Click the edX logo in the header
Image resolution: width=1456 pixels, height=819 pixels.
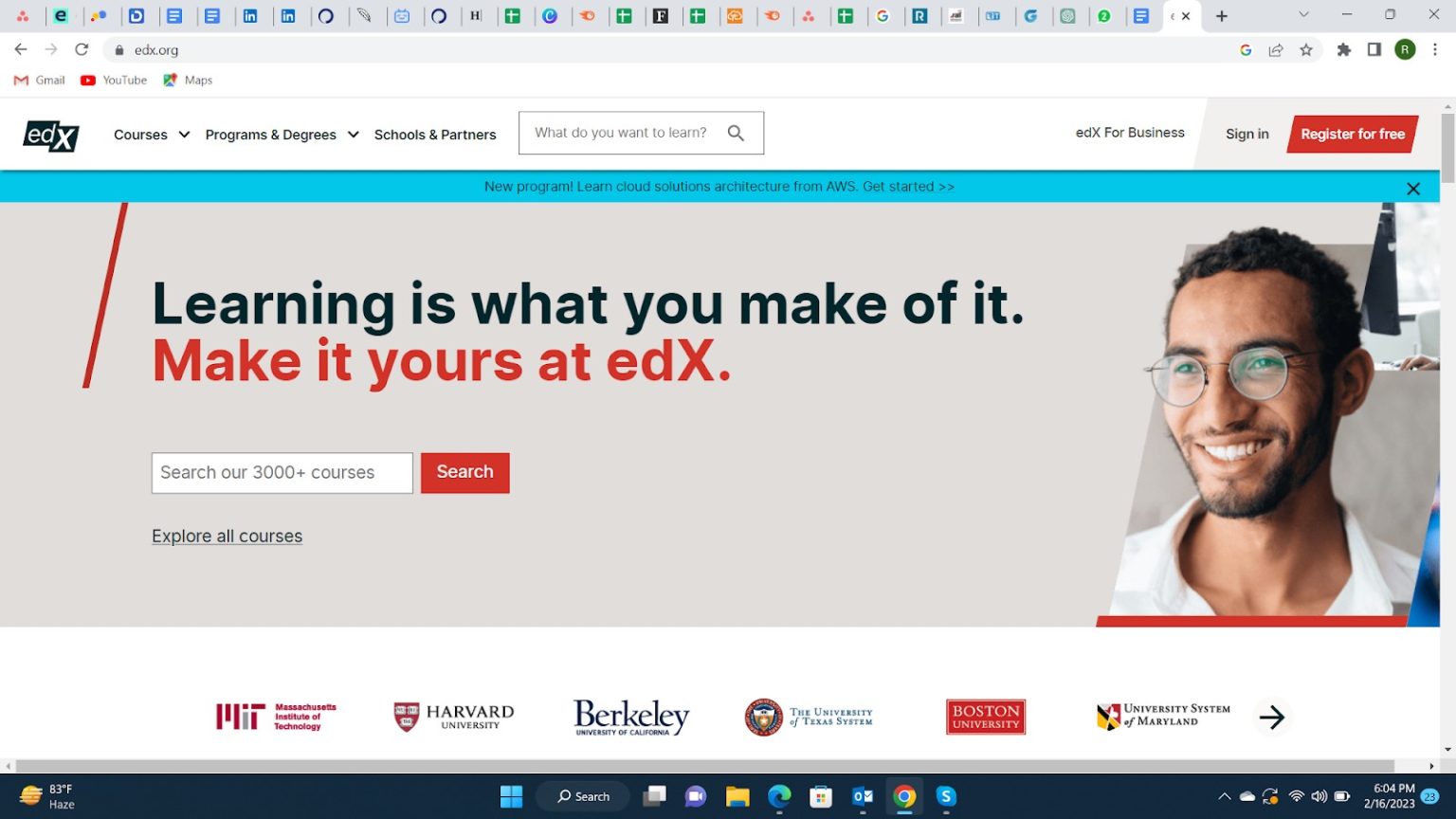pyautogui.click(x=51, y=136)
